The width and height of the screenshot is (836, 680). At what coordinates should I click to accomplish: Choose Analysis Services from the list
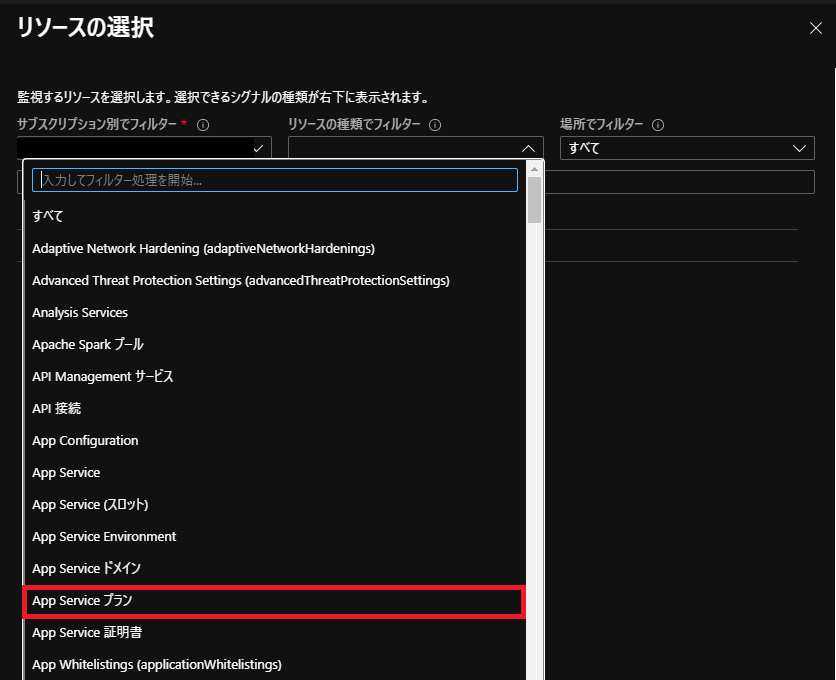tap(275, 313)
